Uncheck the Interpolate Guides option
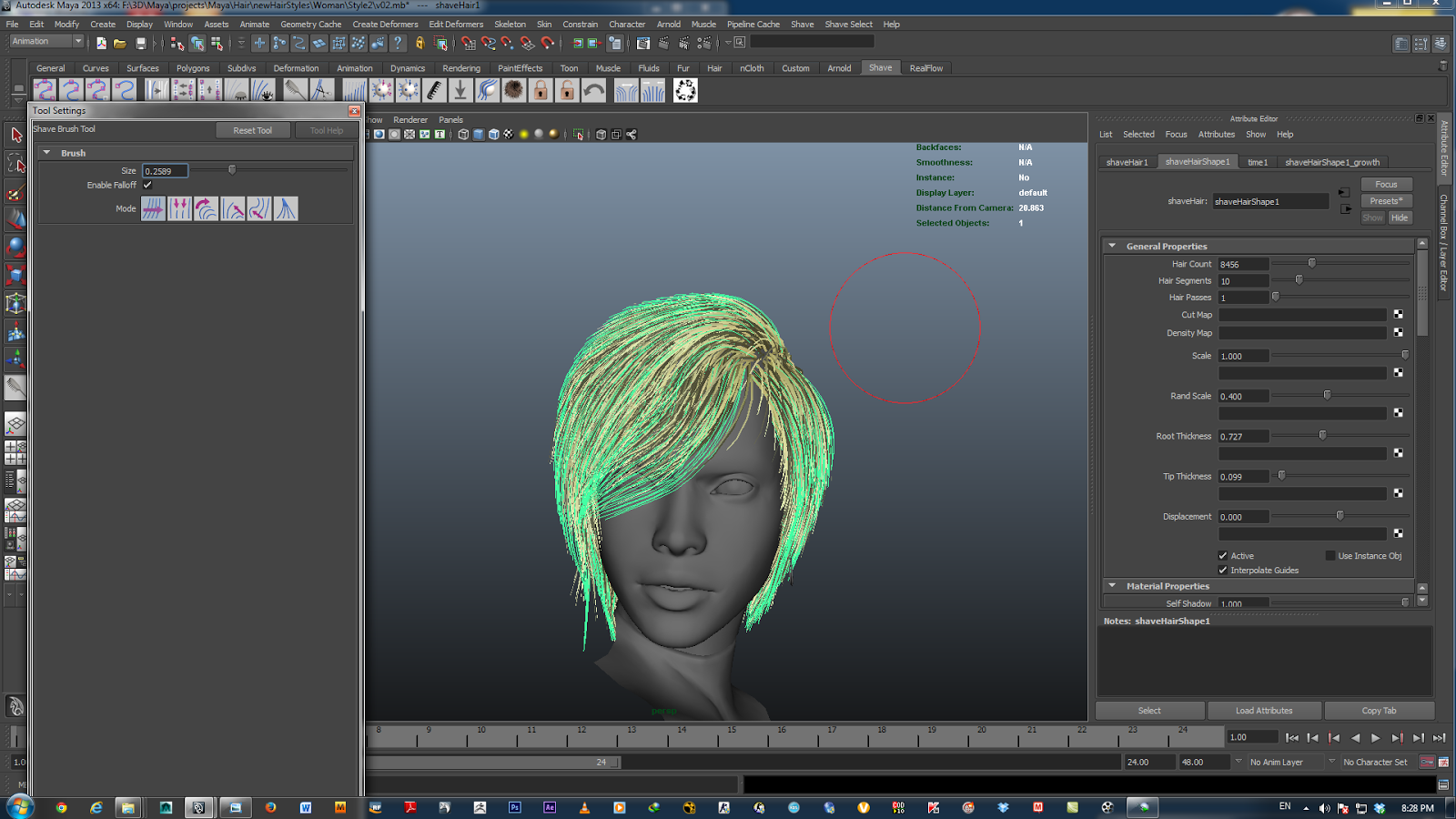The image size is (1456, 819). click(x=1224, y=570)
